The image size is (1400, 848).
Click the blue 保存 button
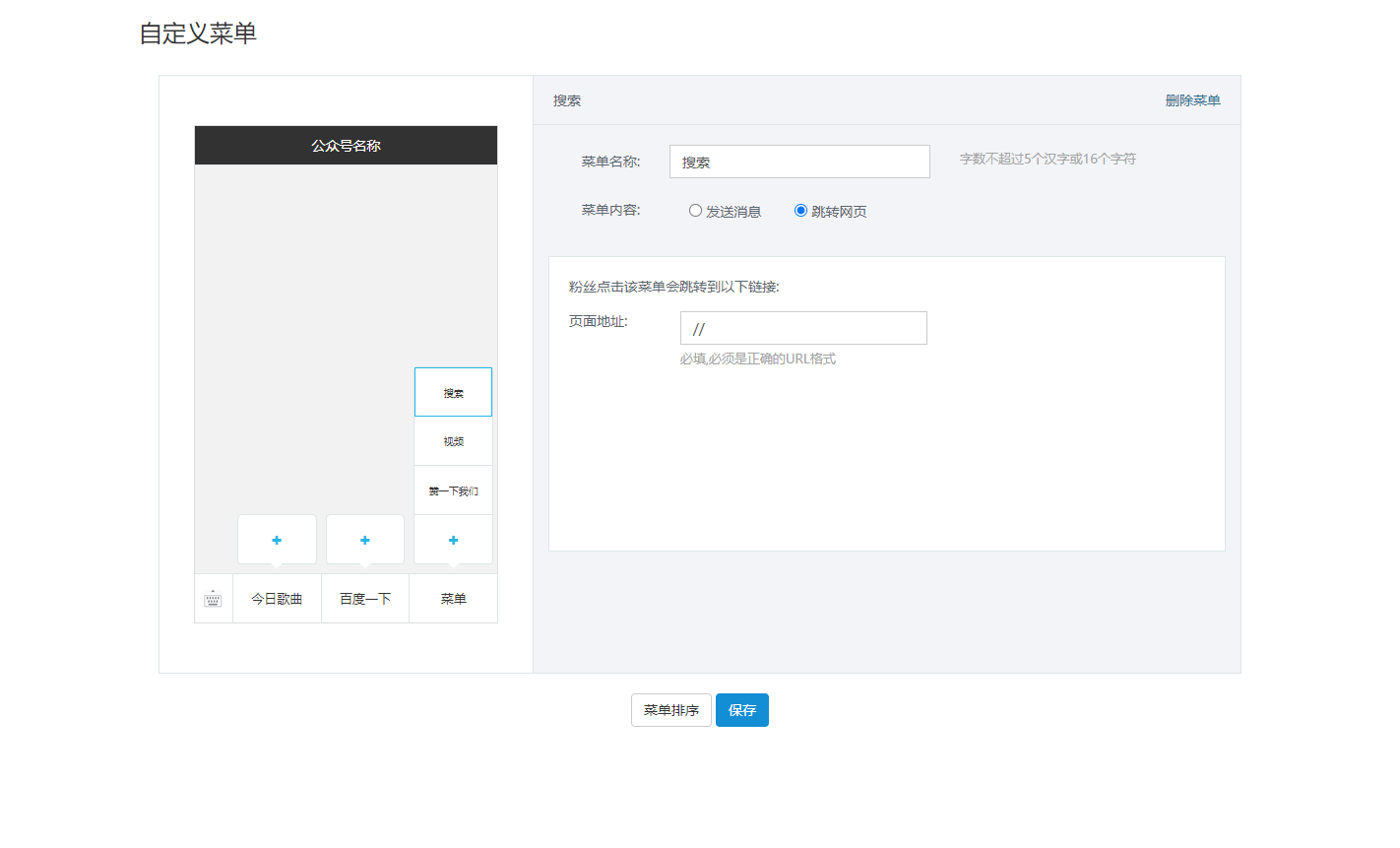742,710
